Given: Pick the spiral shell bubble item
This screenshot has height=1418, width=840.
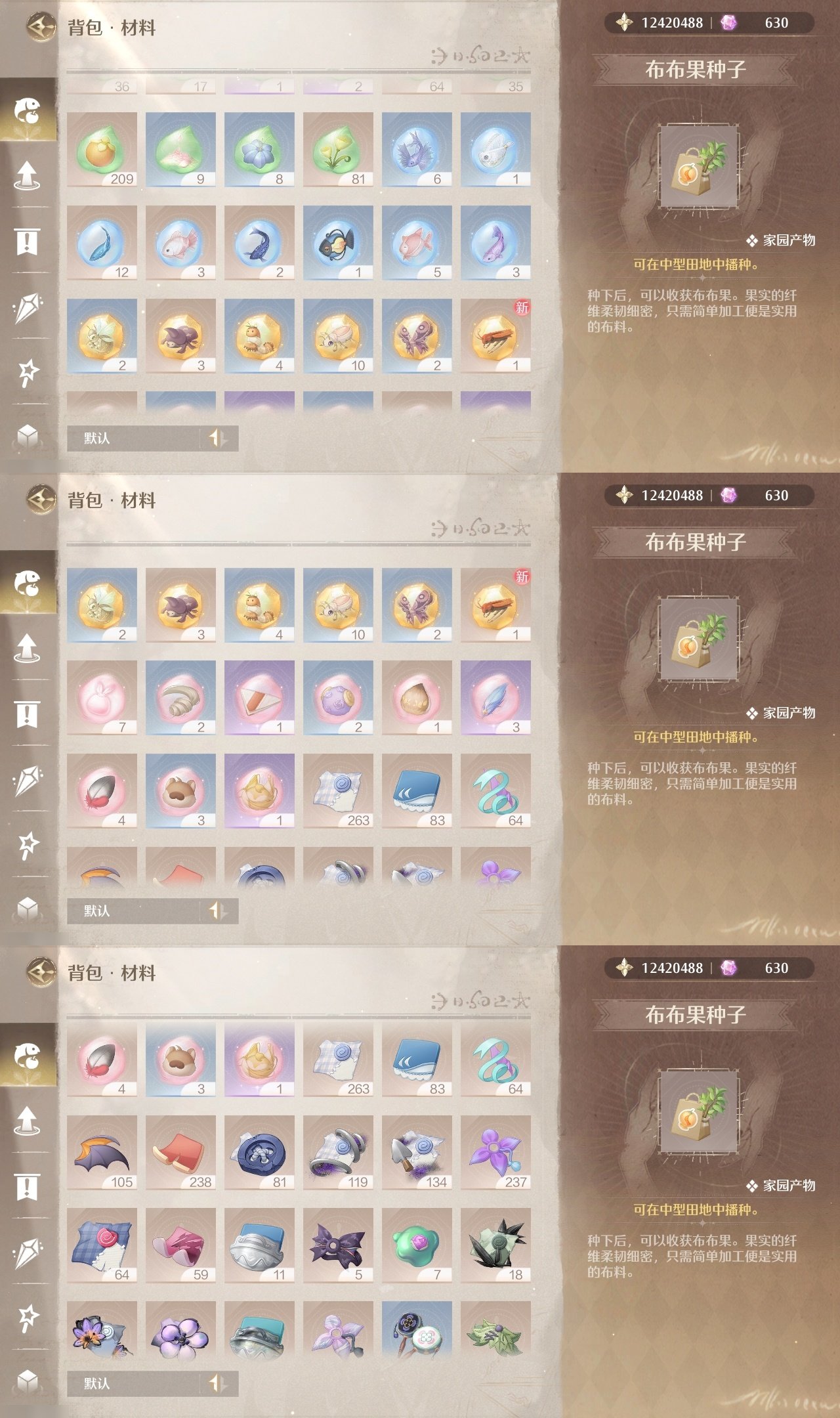Looking at the screenshot, I should (180, 697).
